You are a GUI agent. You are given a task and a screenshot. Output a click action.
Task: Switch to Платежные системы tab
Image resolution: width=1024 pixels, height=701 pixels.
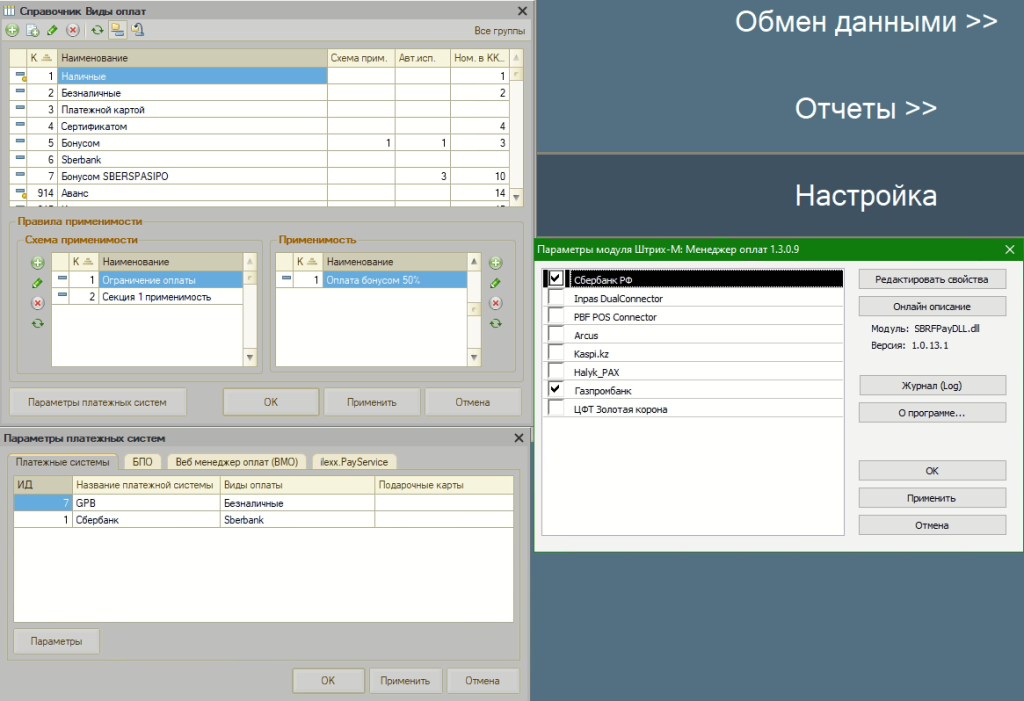pos(63,462)
